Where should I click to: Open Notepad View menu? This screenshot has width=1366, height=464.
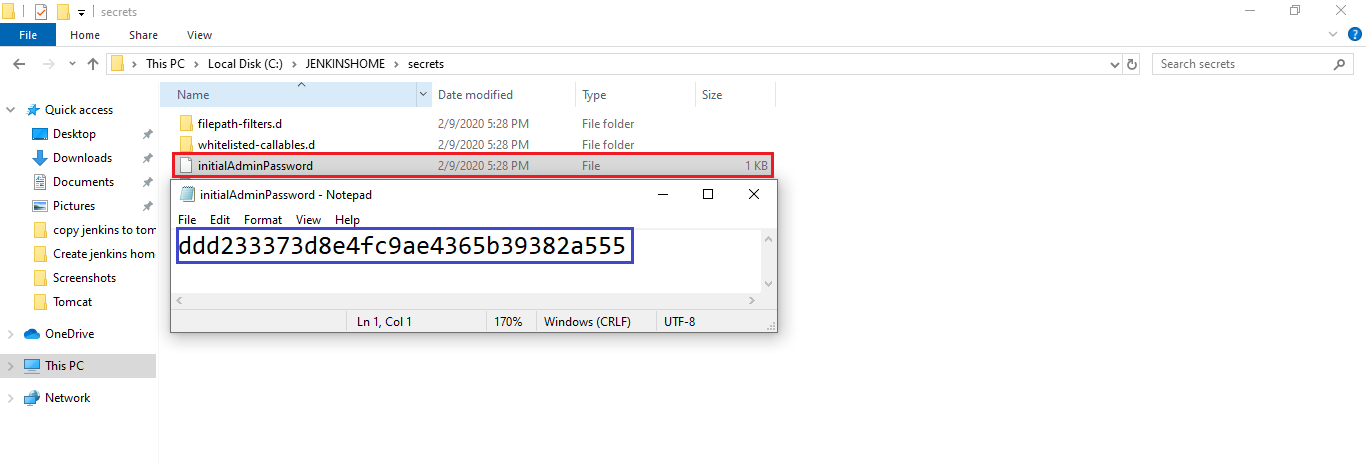(309, 219)
